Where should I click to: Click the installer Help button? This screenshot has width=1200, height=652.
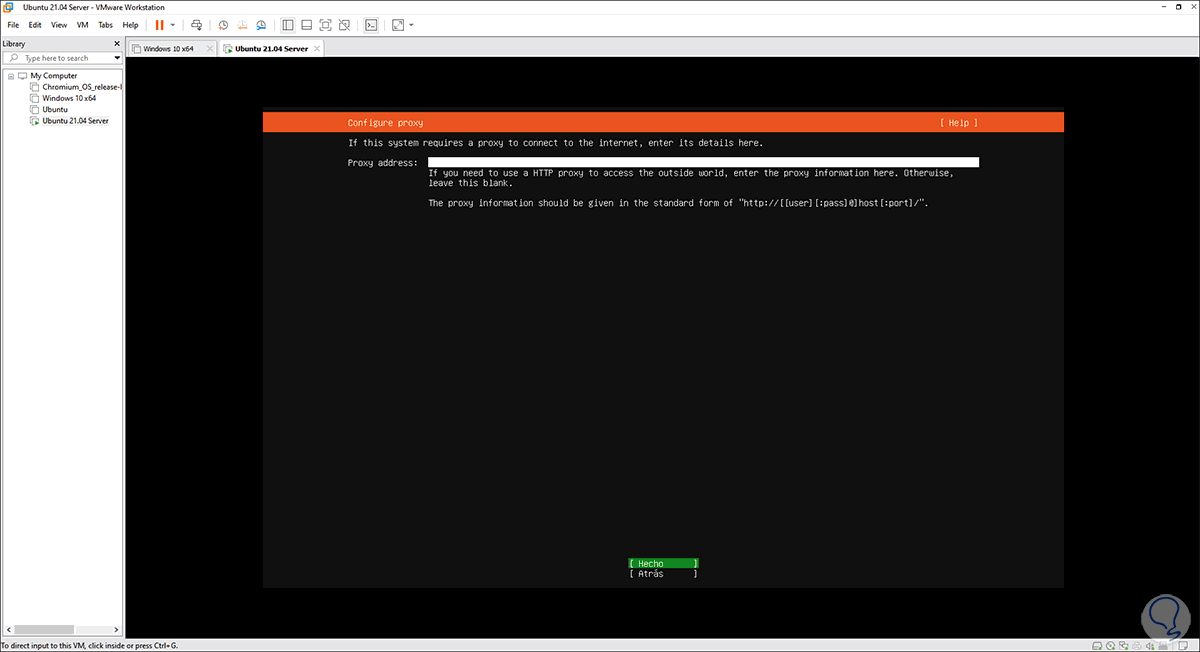(x=959, y=123)
